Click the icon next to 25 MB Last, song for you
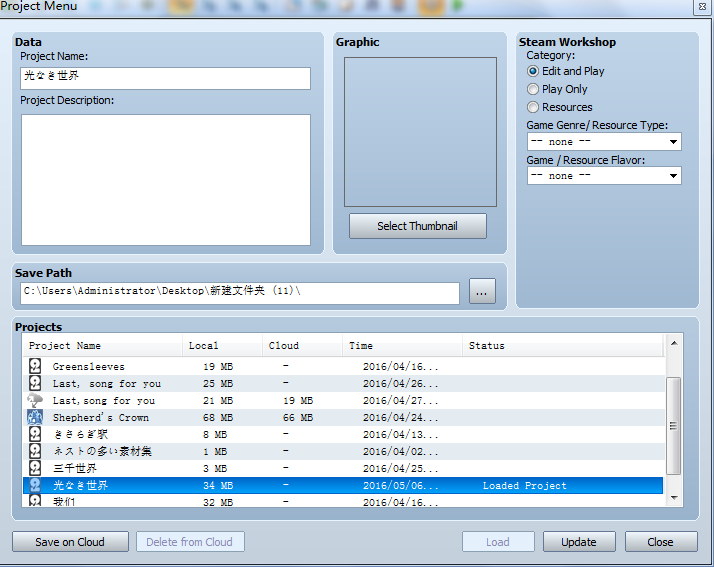 tap(35, 383)
